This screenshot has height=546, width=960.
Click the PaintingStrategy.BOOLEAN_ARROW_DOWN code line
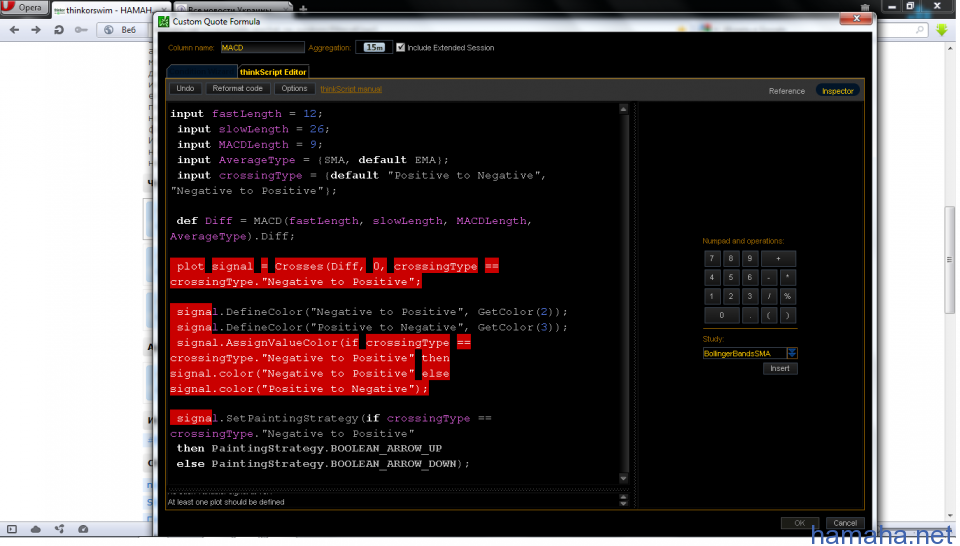323,464
